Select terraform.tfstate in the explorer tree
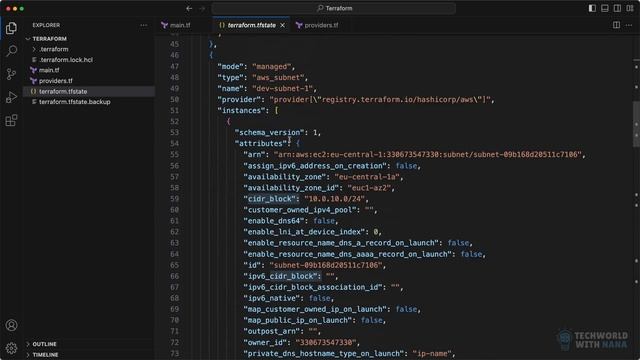The height and width of the screenshot is (360, 640). click(x=63, y=91)
